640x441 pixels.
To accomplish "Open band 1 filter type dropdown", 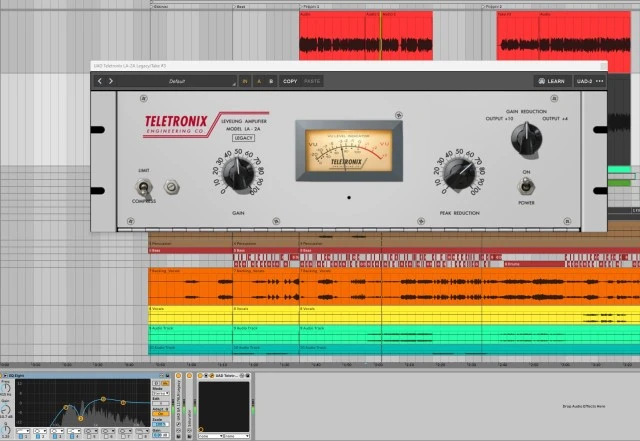I will [x=23, y=431].
